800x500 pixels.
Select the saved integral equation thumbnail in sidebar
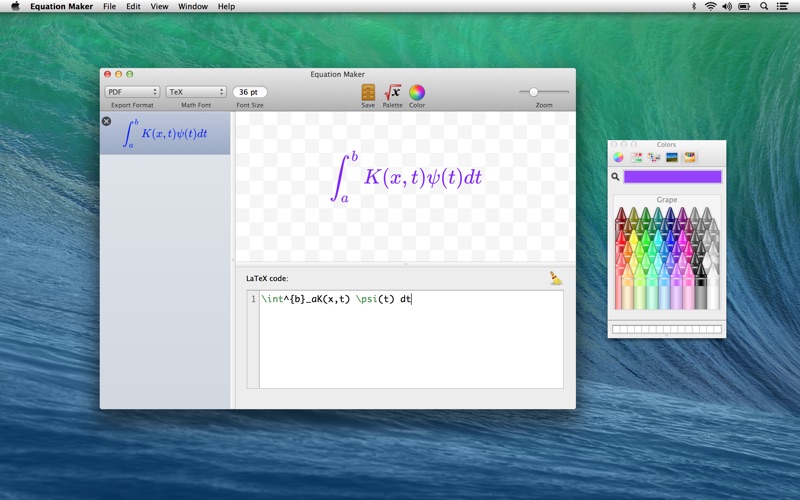(165, 133)
